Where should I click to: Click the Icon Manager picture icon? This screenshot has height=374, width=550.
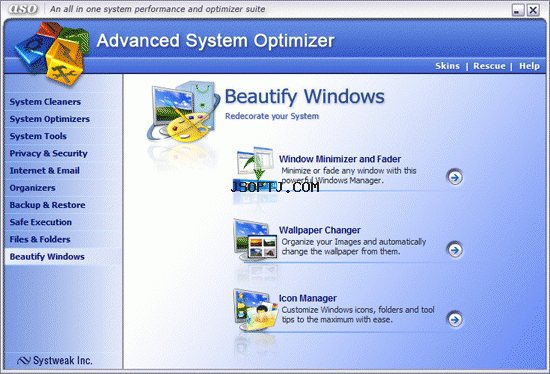click(x=255, y=310)
